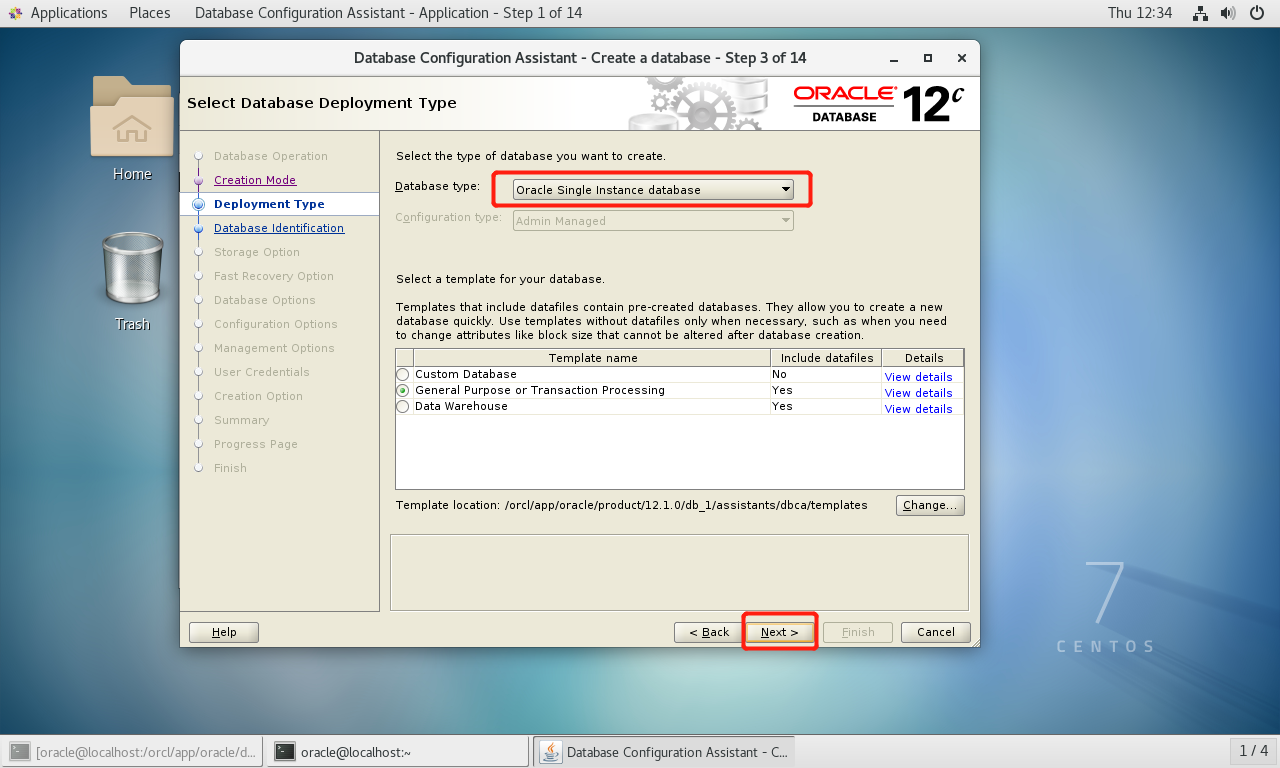
Task: Click the User Credentials step label
Action: click(x=262, y=372)
